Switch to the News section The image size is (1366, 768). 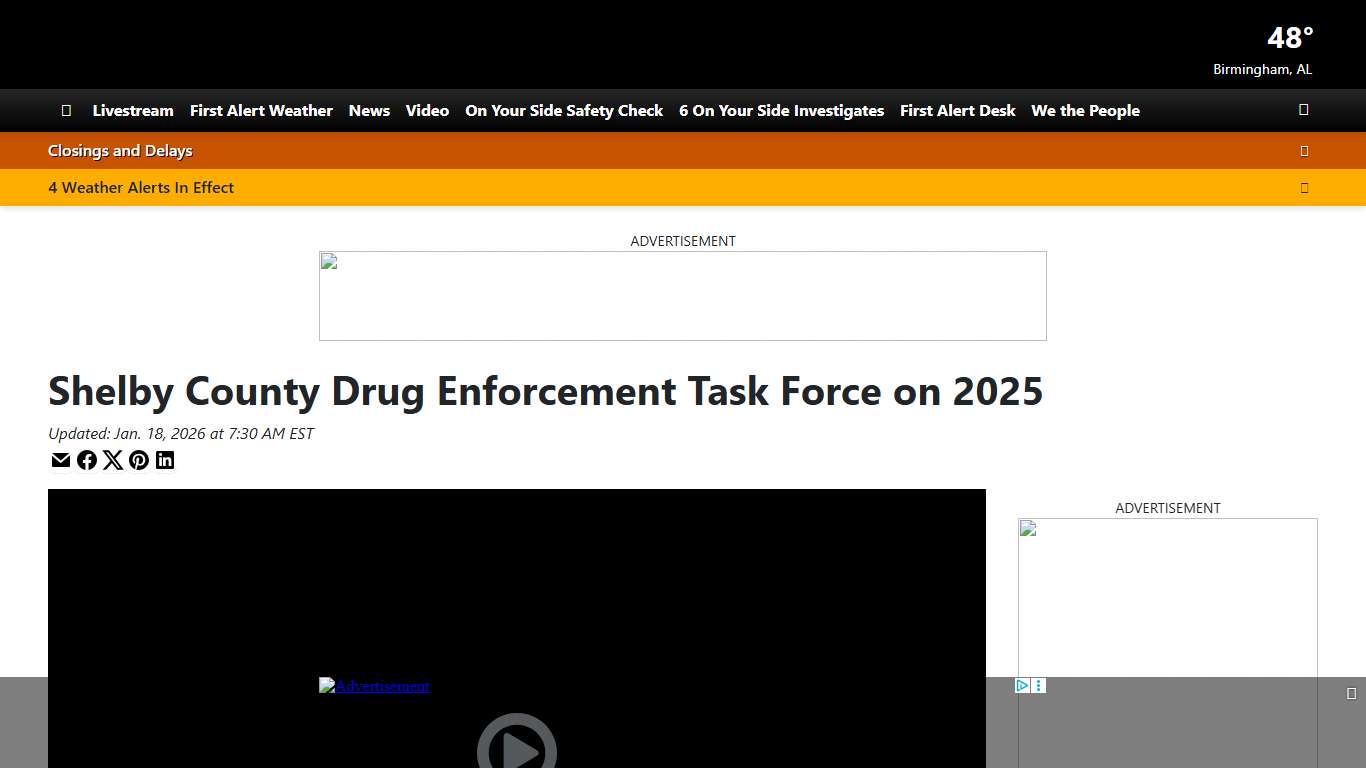[x=369, y=110]
